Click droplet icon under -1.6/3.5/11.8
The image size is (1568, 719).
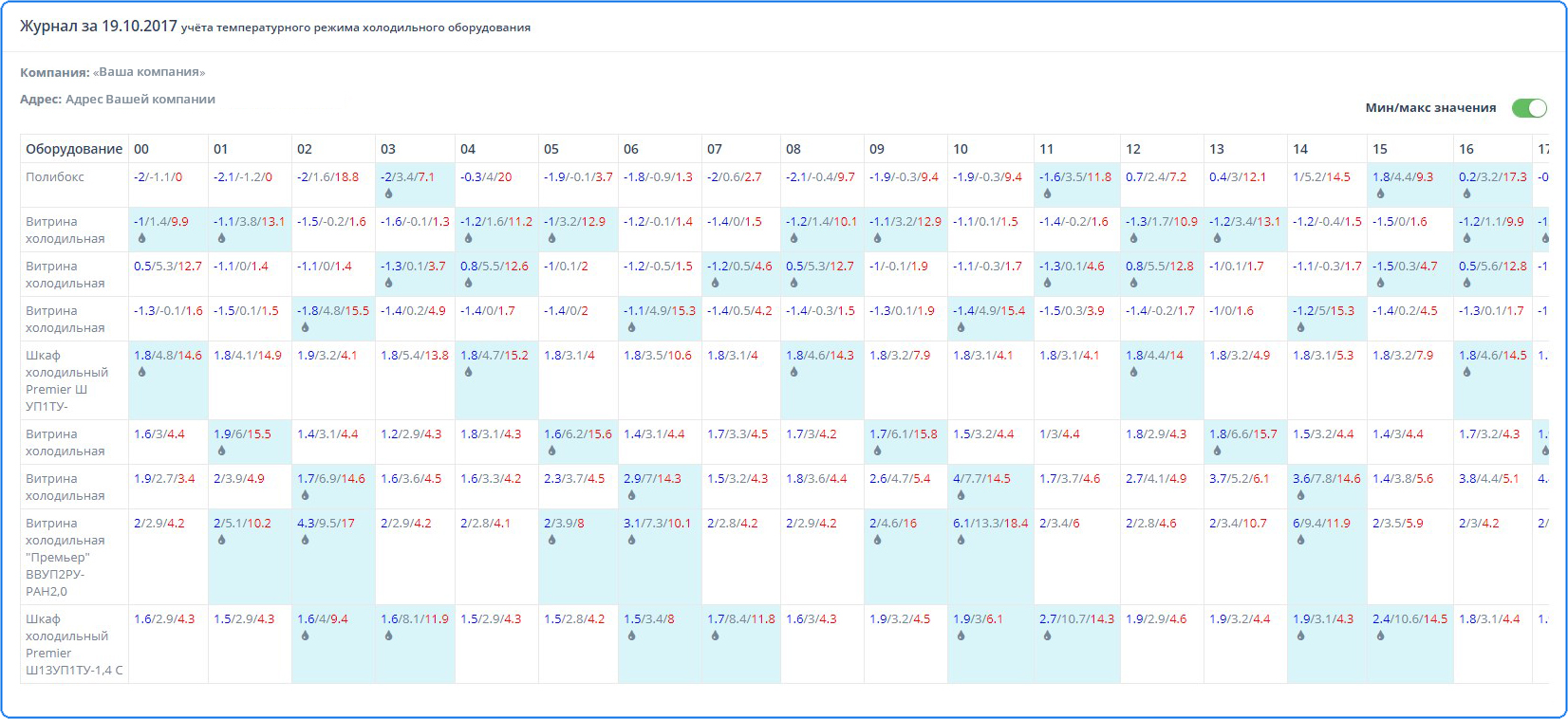1047,194
